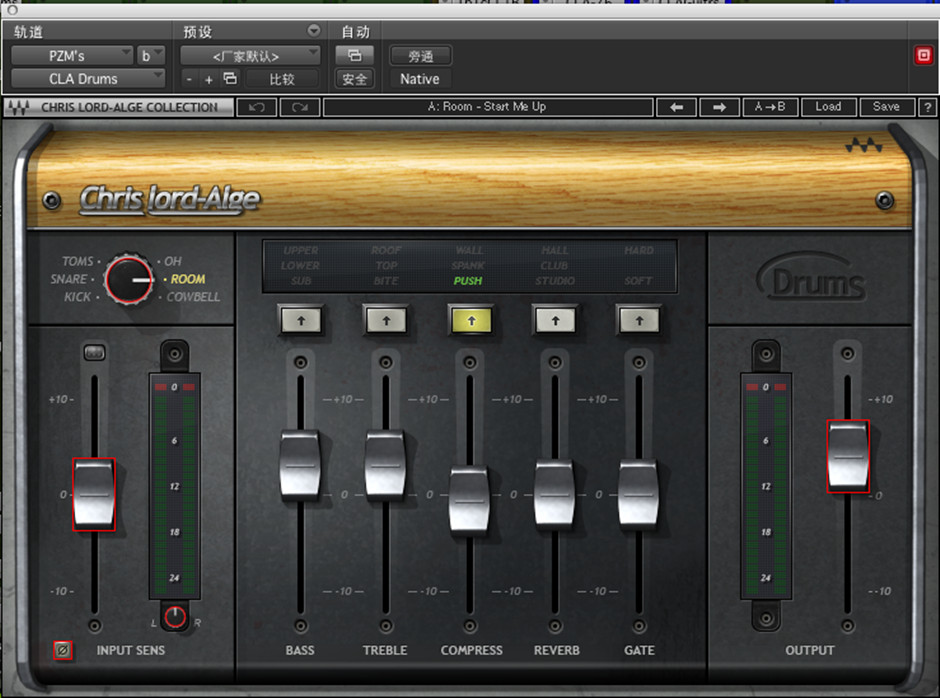Click the Drums logo
The height and width of the screenshot is (698, 940).
[812, 276]
